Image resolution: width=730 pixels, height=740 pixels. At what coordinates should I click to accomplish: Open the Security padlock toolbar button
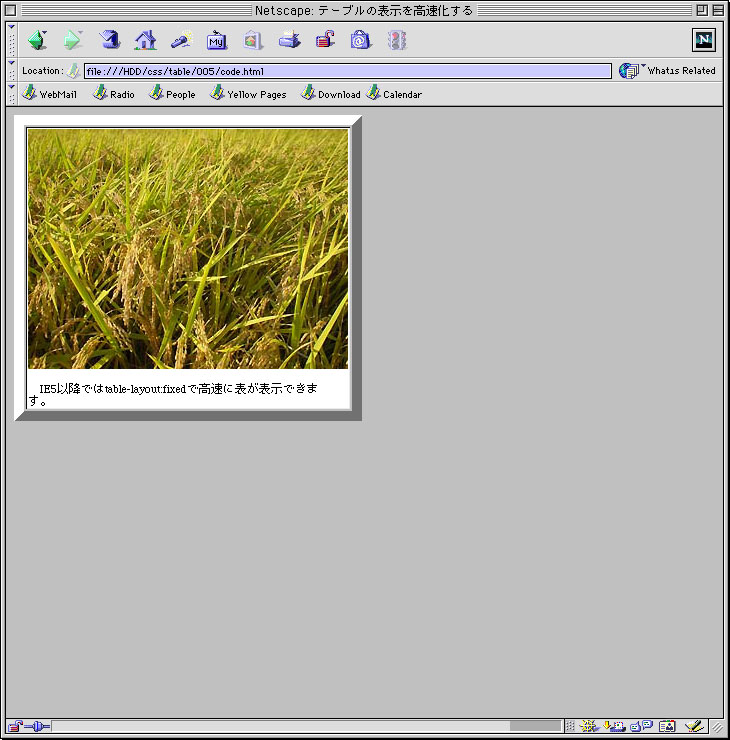point(325,40)
